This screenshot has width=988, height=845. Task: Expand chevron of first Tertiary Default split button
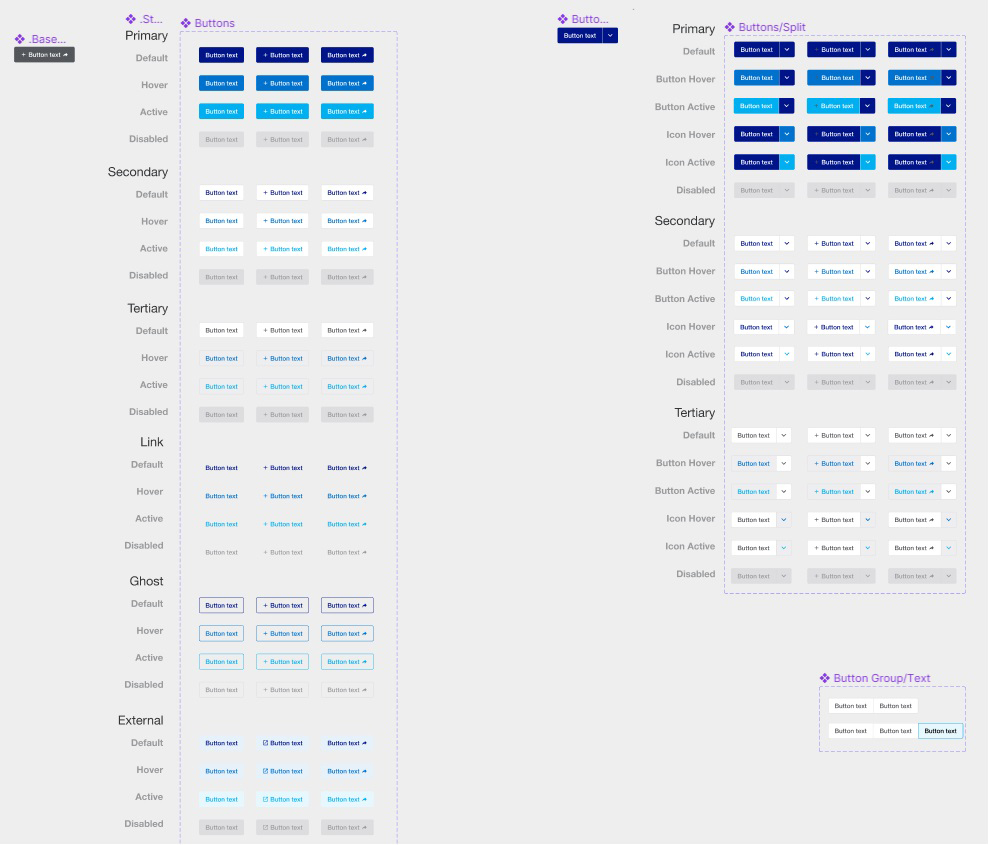[784, 435]
